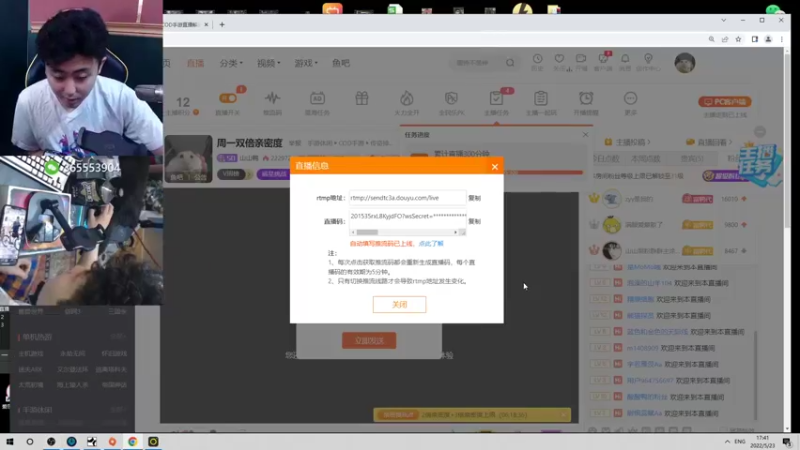Open the Windows Start button
The width and height of the screenshot is (800, 450).
coord(10,442)
